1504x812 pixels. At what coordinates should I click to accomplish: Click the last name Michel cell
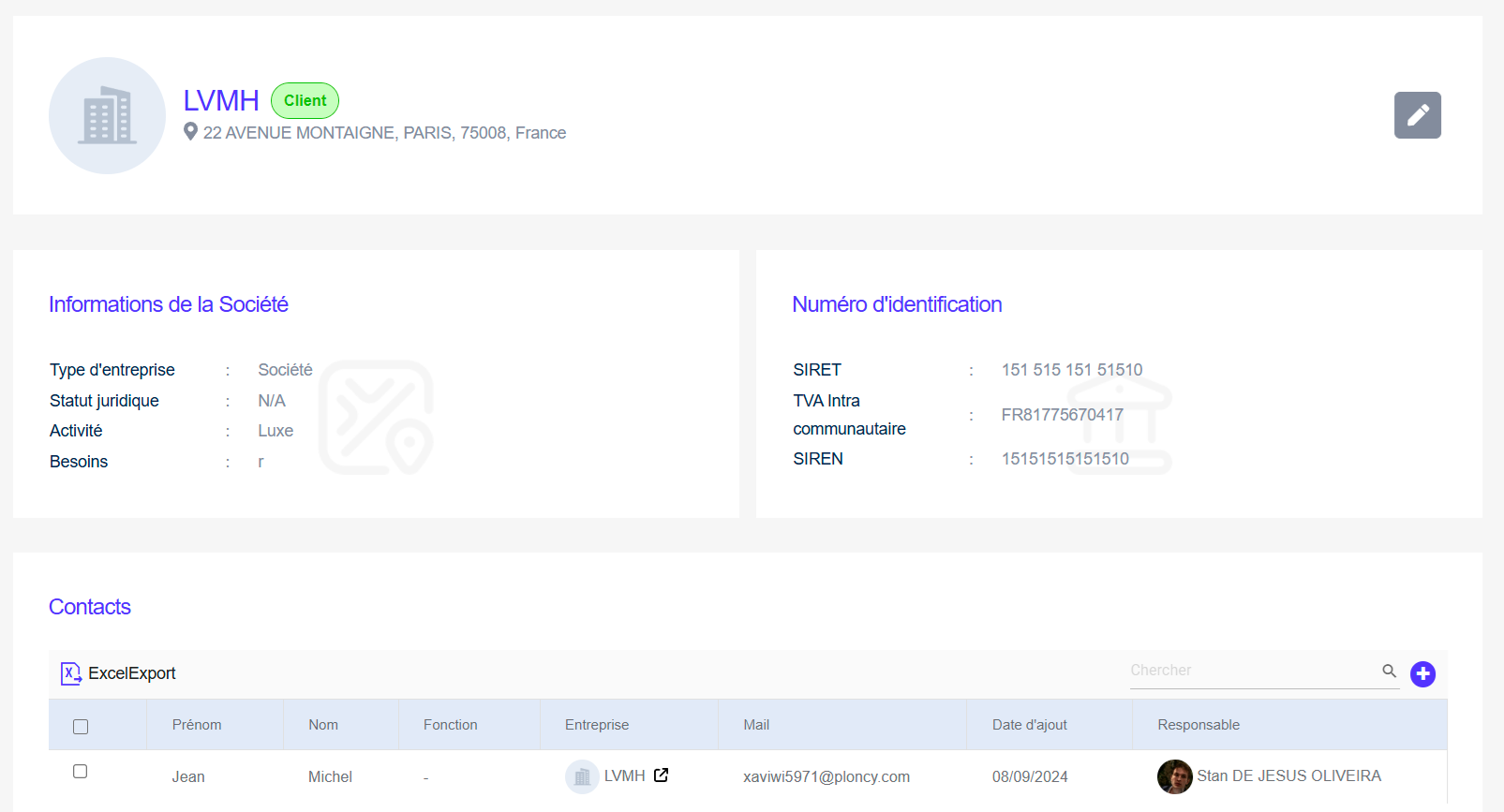point(330,776)
